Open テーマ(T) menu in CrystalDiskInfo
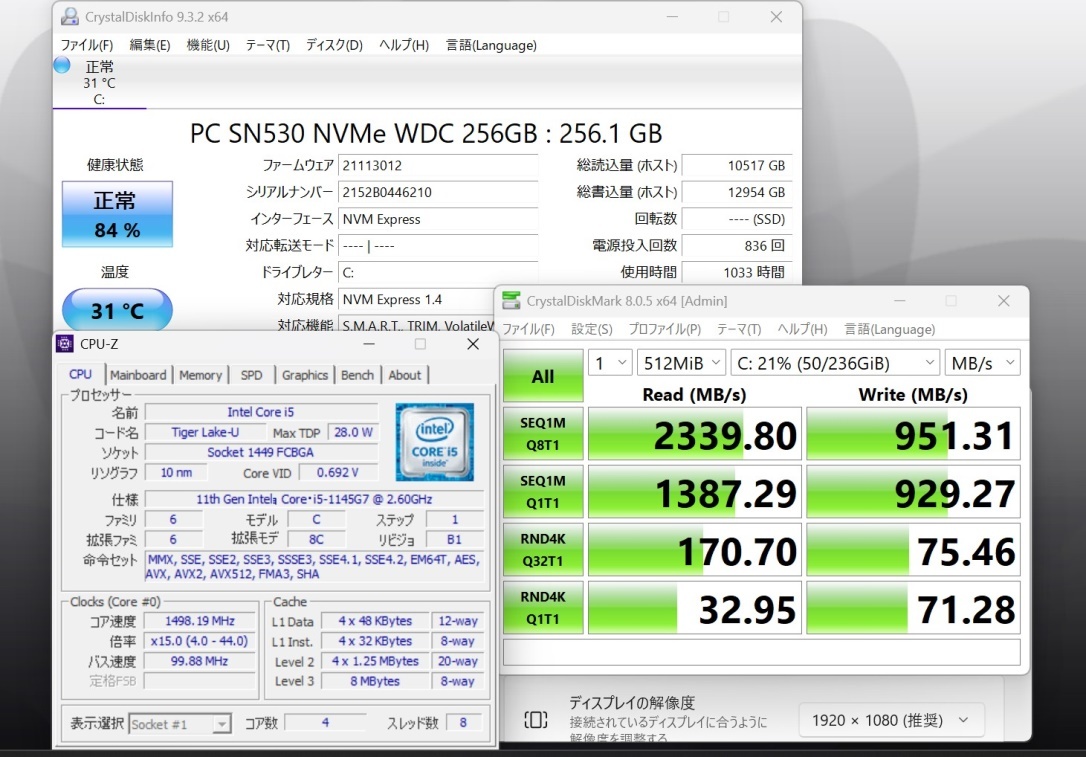The height and width of the screenshot is (757, 1086). tap(267, 45)
